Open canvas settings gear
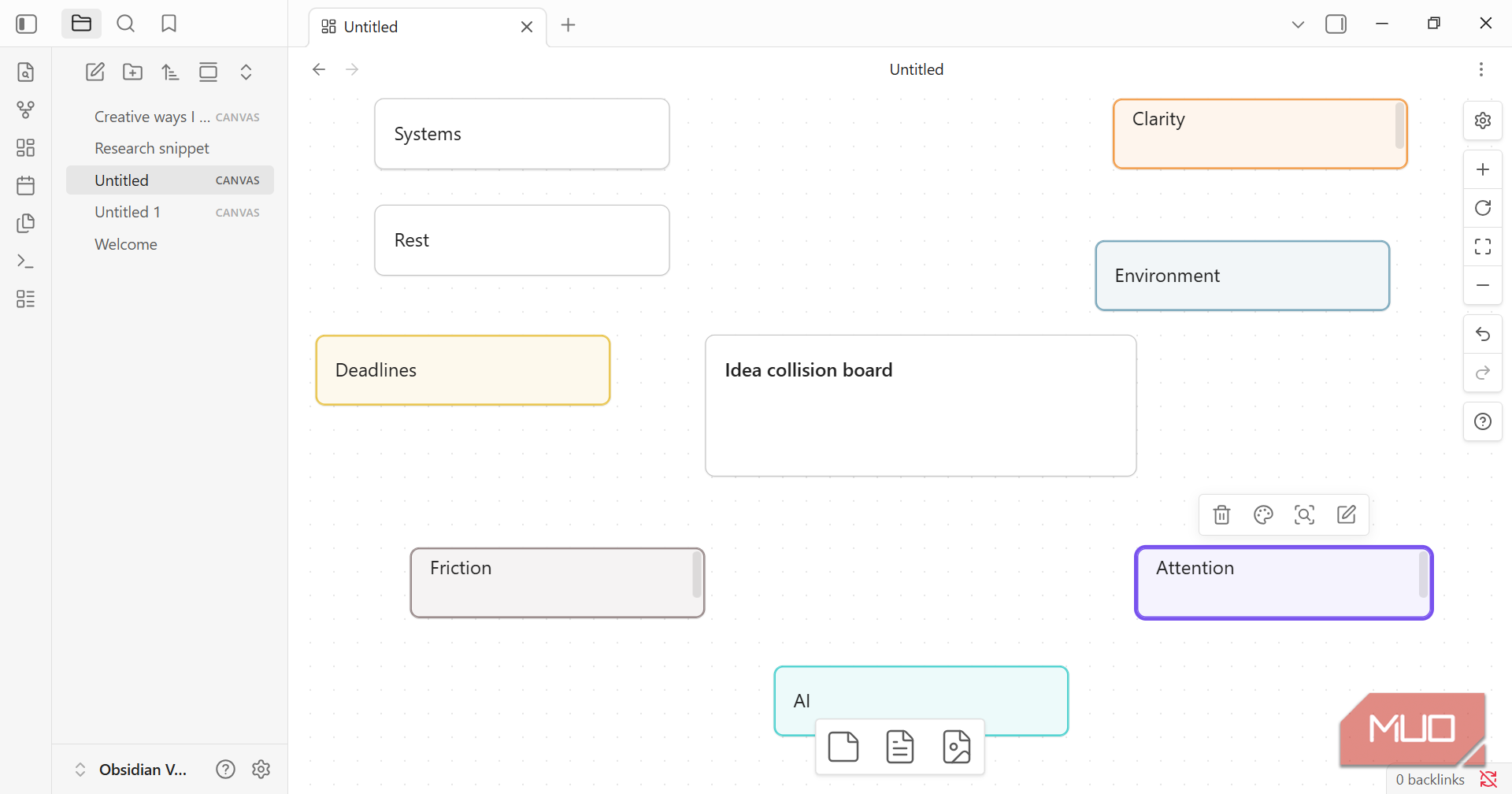 click(1483, 121)
